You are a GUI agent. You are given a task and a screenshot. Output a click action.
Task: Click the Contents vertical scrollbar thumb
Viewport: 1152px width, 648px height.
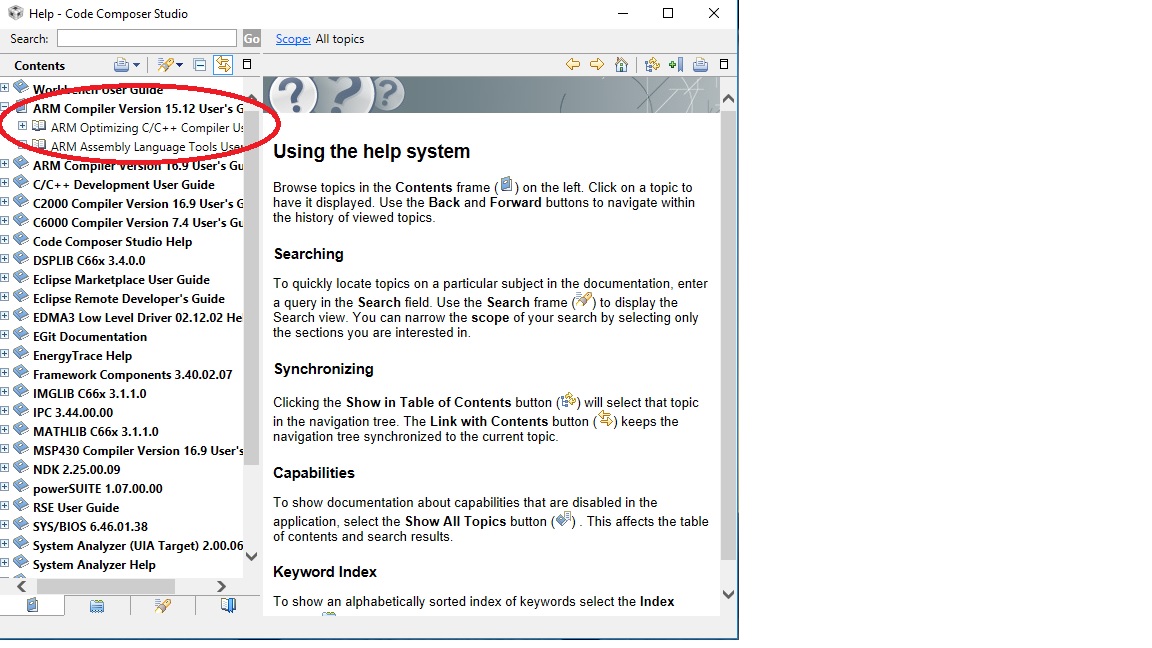pyautogui.click(x=251, y=288)
